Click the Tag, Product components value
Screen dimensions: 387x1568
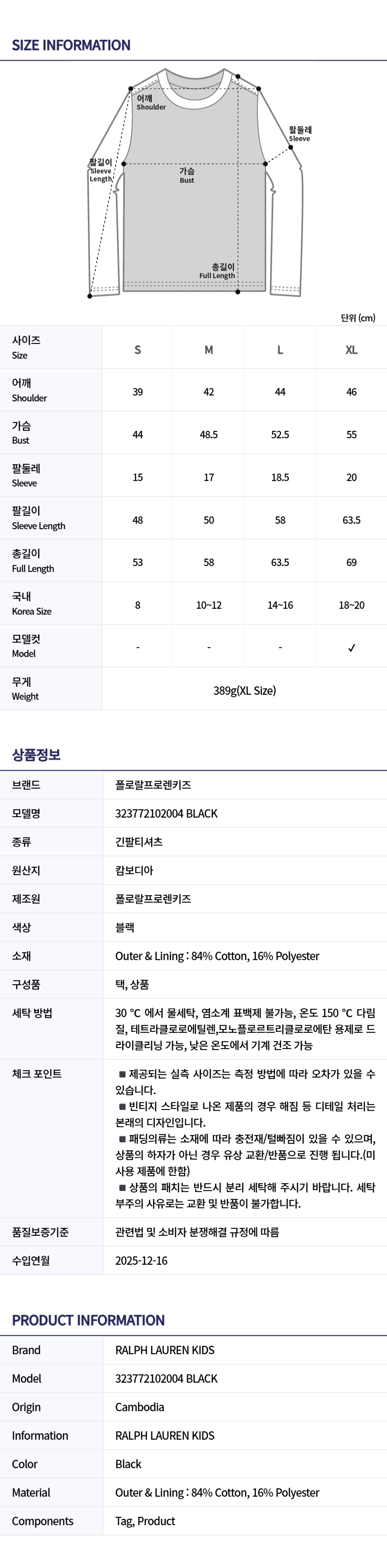145,1521
